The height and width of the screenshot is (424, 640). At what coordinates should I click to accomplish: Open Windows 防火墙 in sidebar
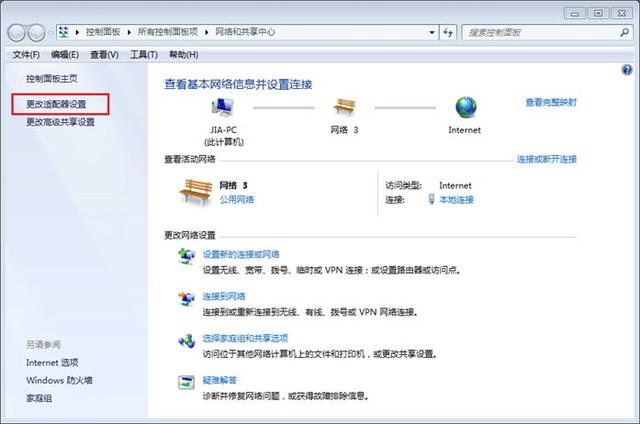[59, 380]
